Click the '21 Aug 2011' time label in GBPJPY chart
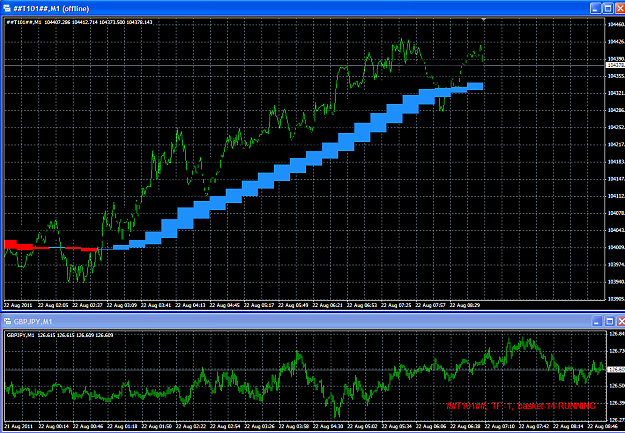 coord(18,427)
